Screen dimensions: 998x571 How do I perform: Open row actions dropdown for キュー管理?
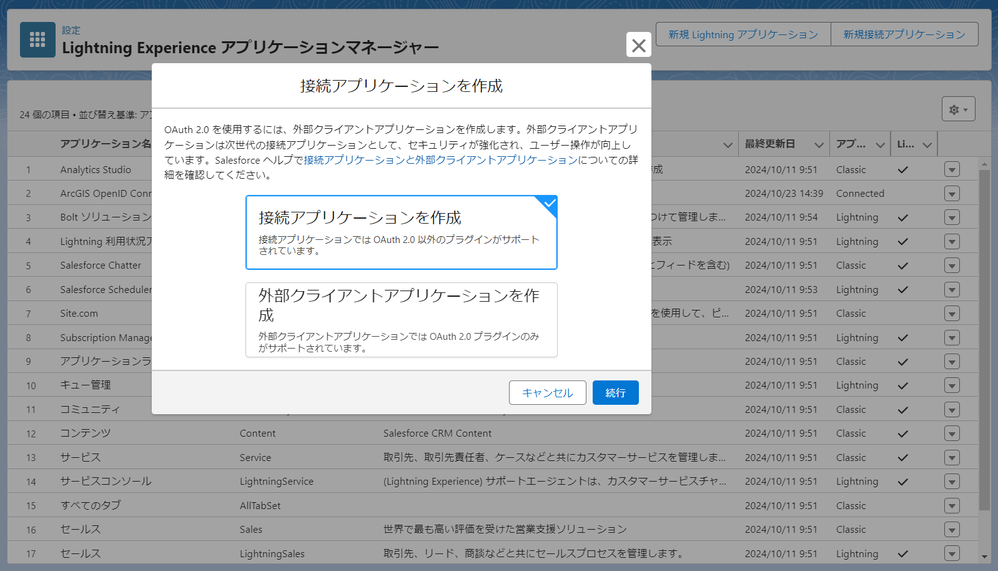click(952, 386)
